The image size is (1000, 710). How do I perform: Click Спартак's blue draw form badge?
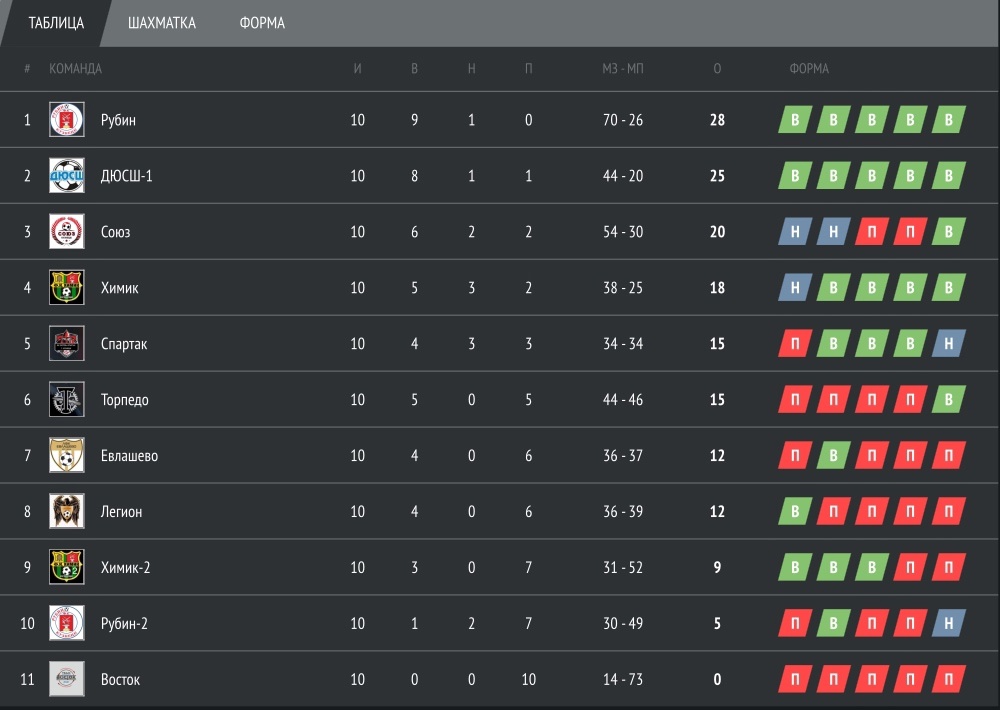(x=948, y=343)
